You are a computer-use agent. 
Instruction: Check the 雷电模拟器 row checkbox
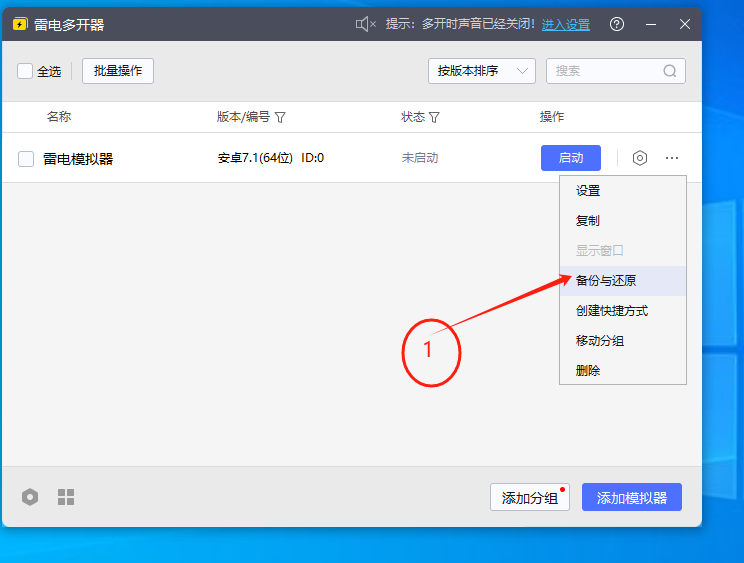[26, 158]
